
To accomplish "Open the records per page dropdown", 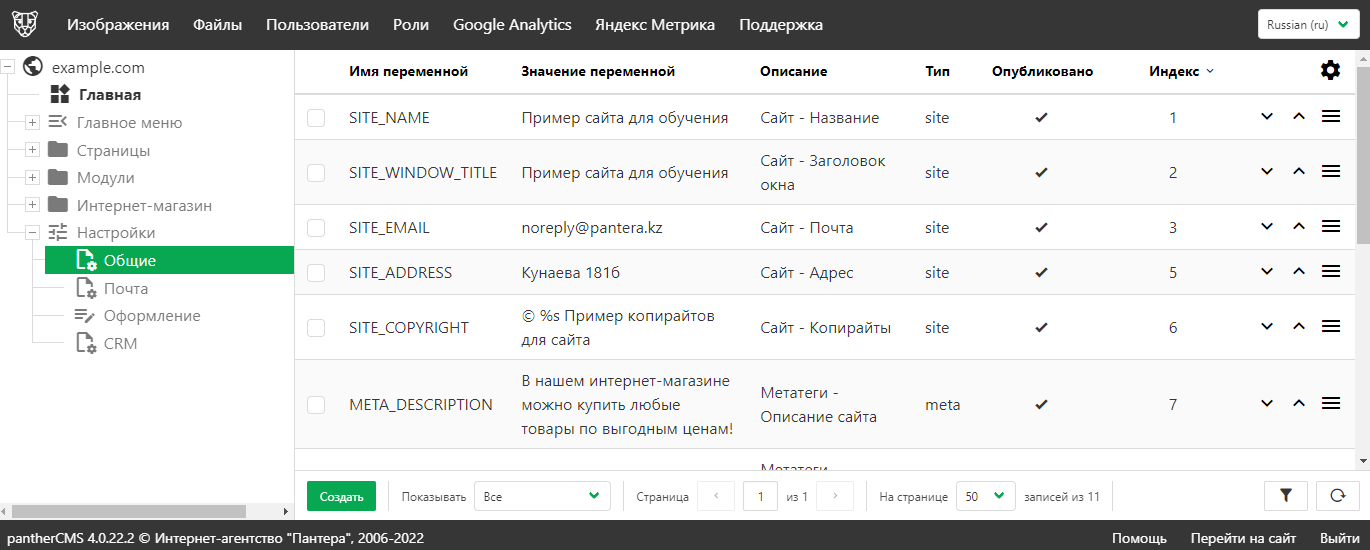I will click(985, 496).
